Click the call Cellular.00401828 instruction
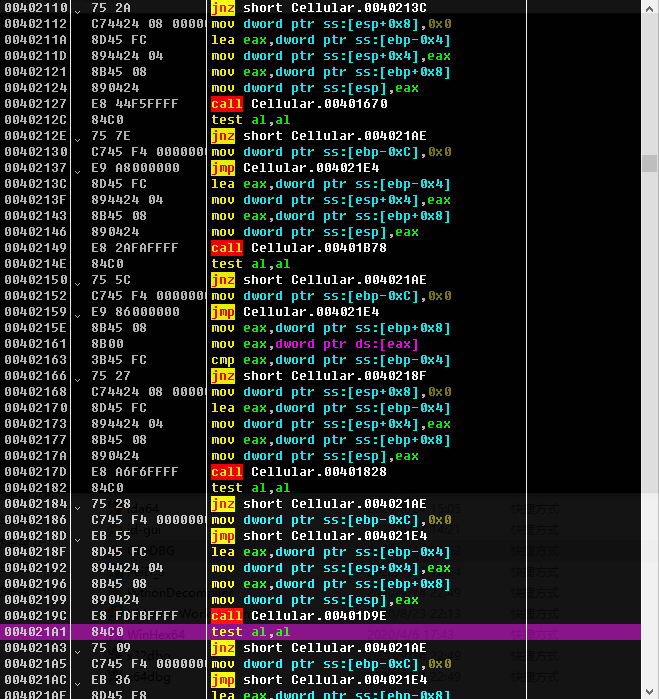This screenshot has height=699, width=659. 299,472
